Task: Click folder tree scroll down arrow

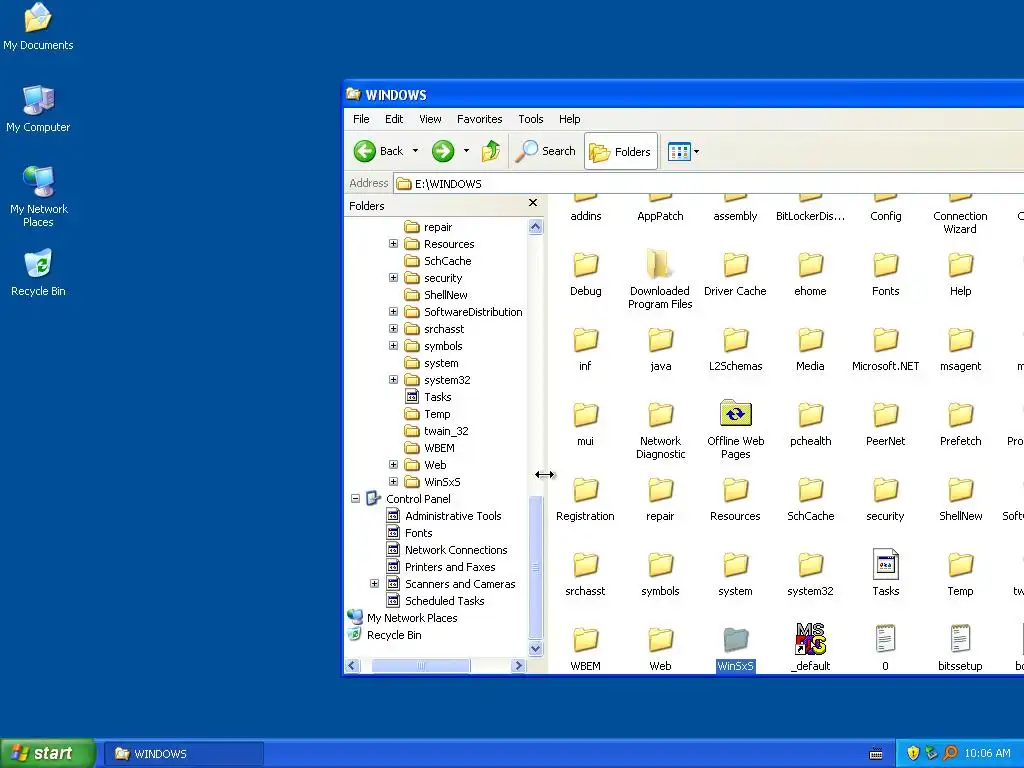Action: tap(536, 648)
